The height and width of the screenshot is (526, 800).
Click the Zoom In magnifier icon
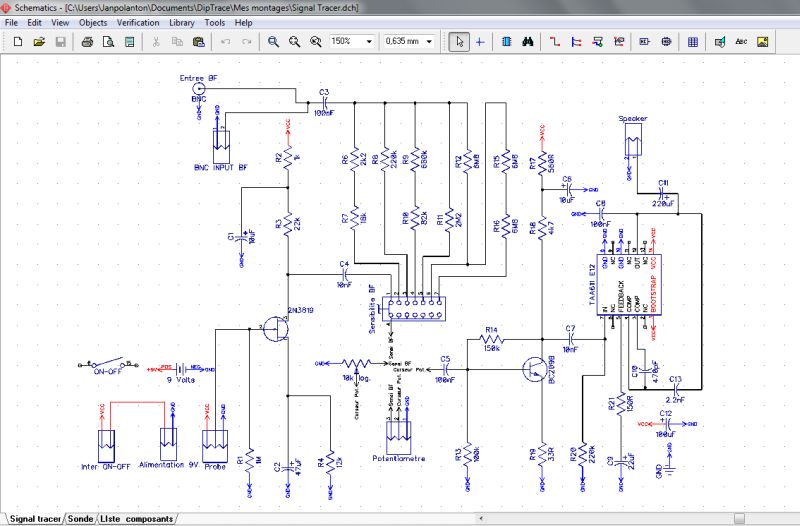coord(273,42)
